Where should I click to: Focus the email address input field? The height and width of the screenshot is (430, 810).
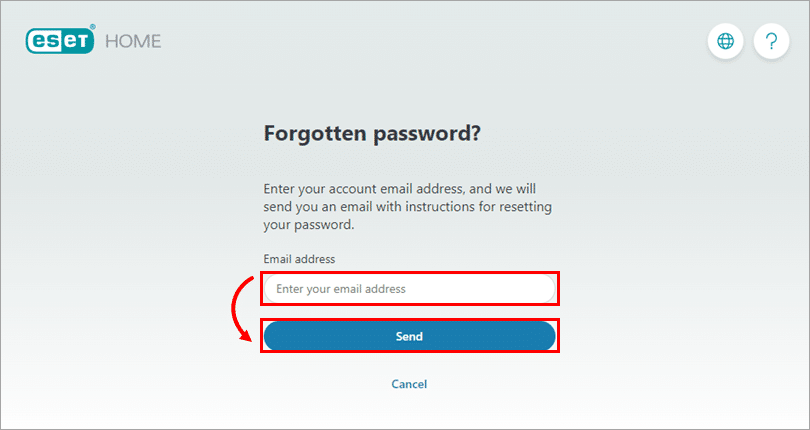click(409, 289)
